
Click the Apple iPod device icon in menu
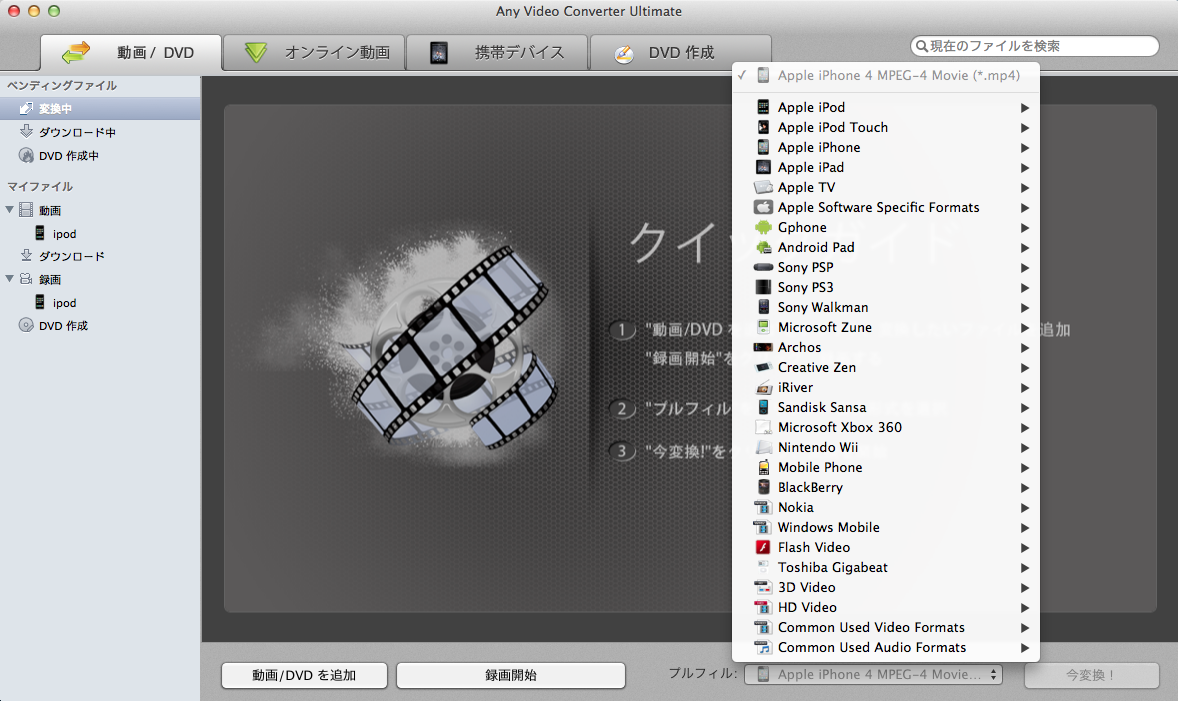point(763,107)
